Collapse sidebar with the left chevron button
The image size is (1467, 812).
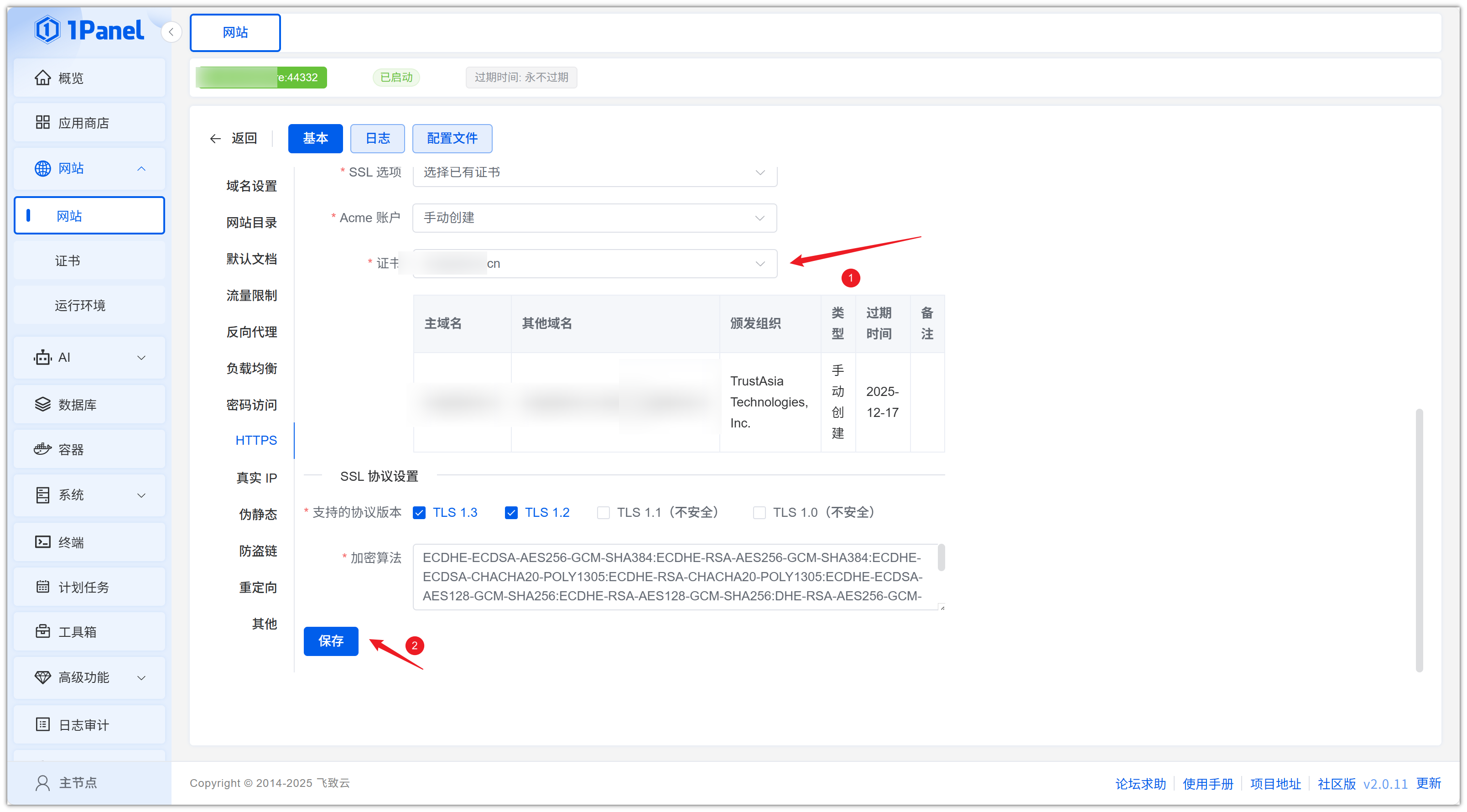pos(171,32)
